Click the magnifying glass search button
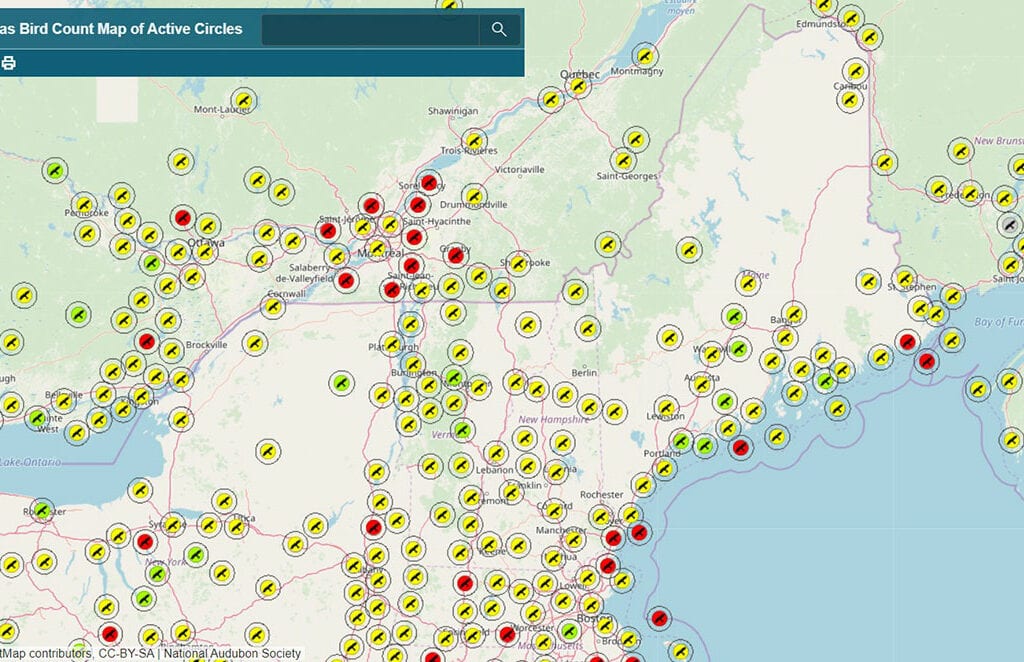The image size is (1024, 662). point(499,29)
